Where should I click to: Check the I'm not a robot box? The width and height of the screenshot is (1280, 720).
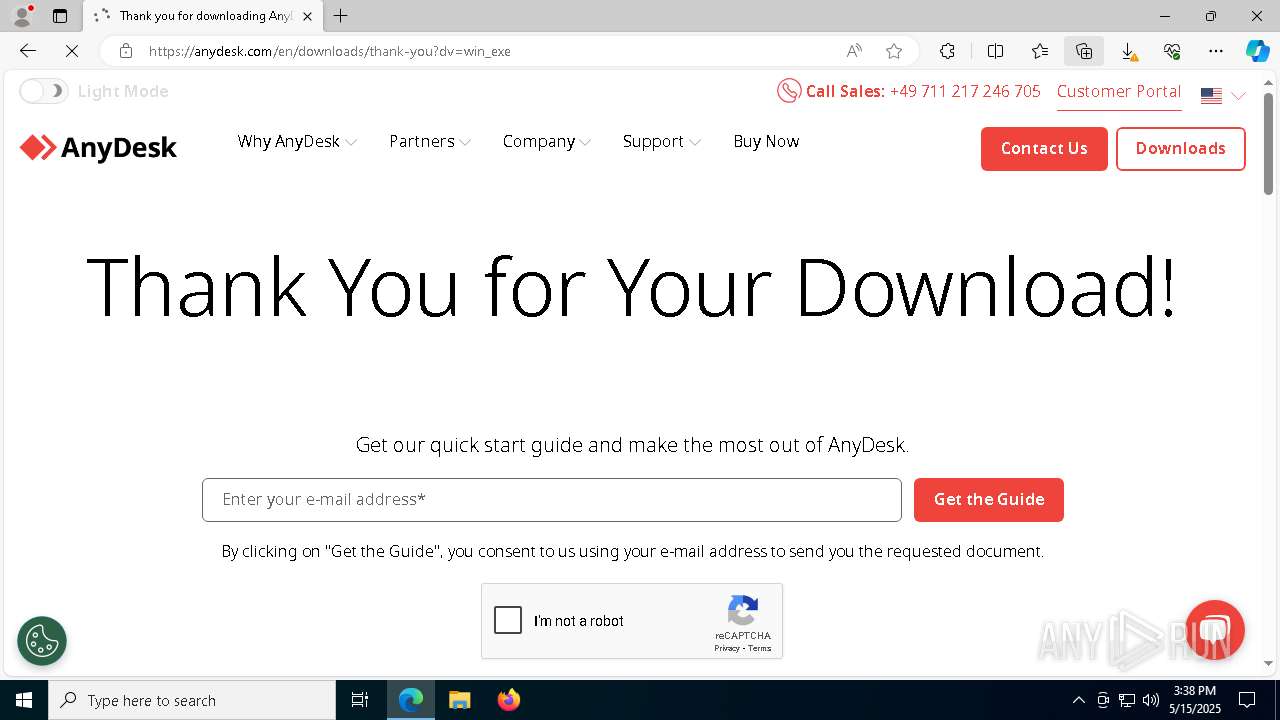(x=508, y=620)
